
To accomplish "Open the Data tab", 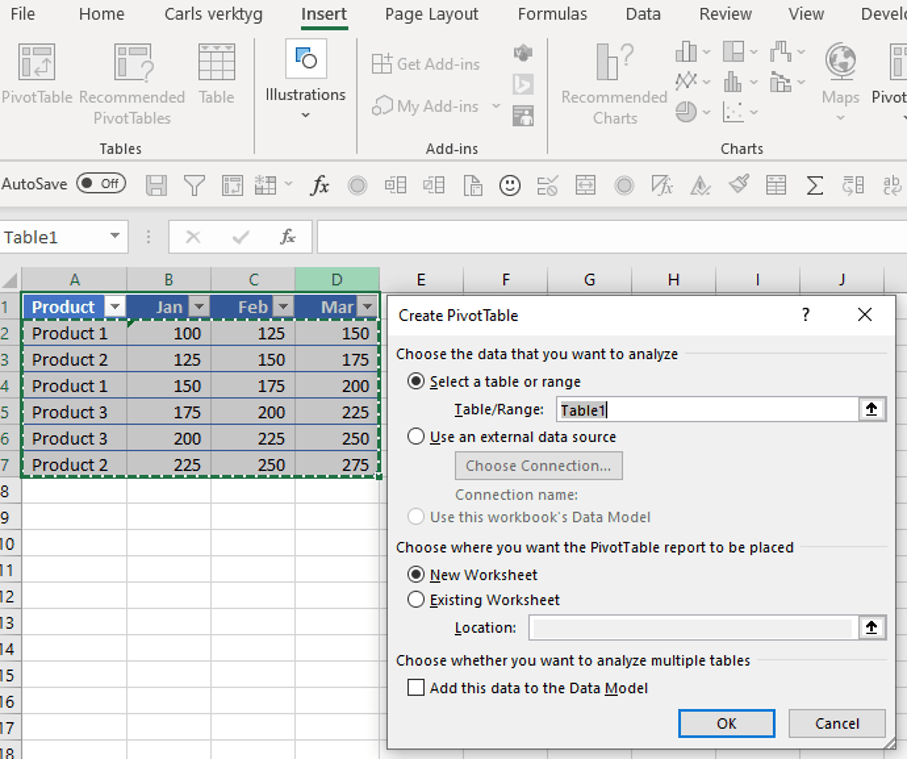I will (643, 14).
